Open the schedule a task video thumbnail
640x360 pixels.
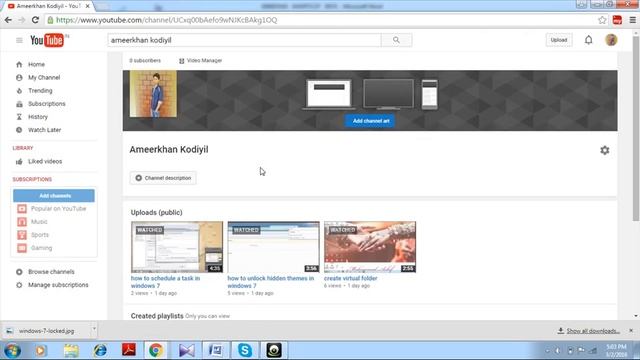tap(177, 247)
